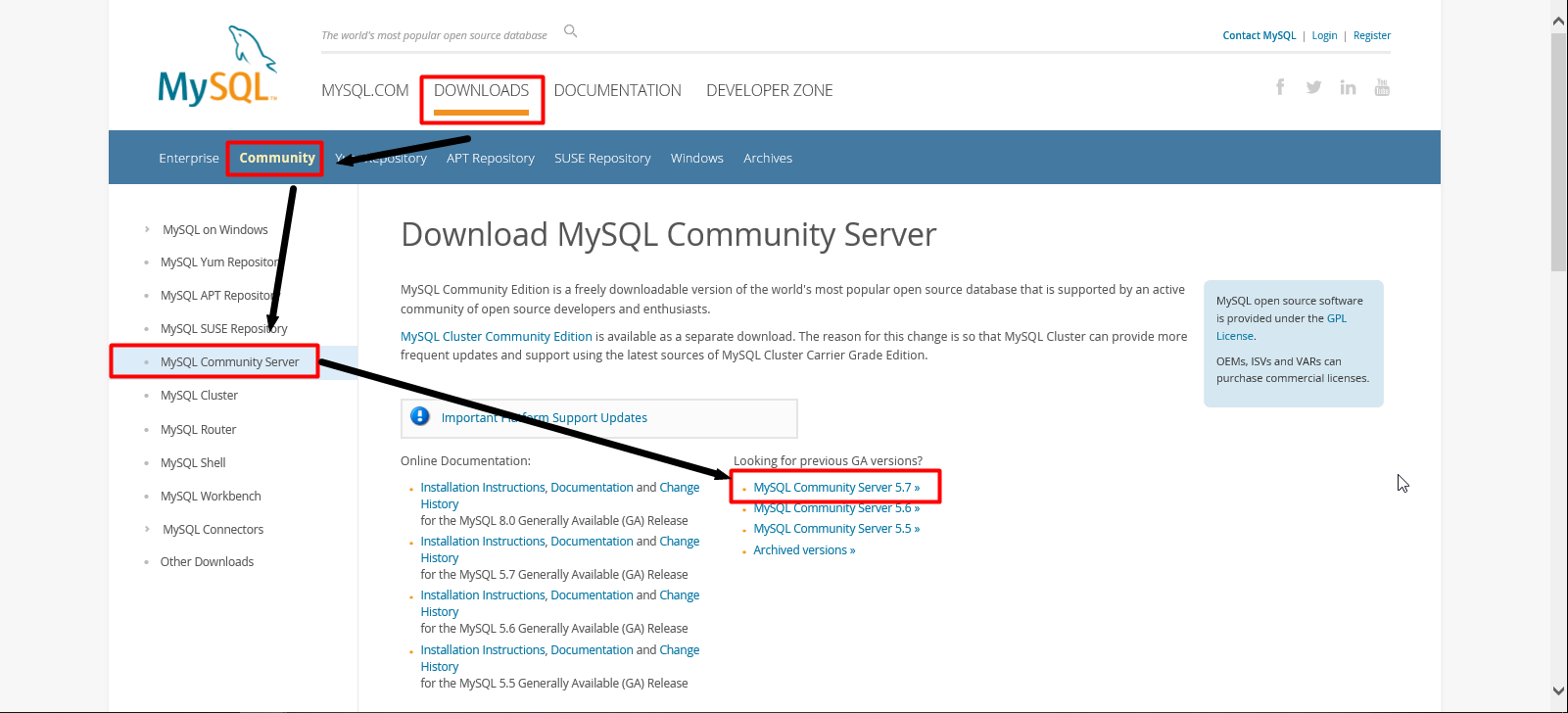
Task: Open Documentation link for MySQL 5.6
Action: click(592, 594)
